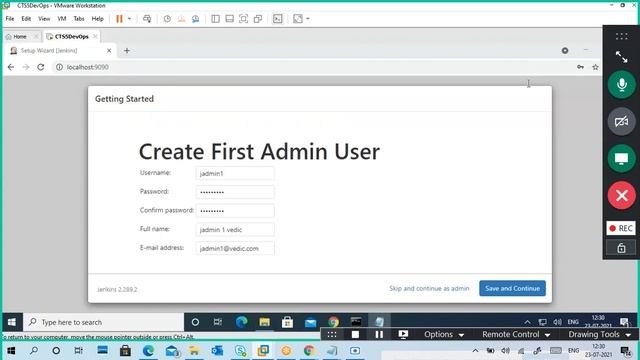Open Microsoft Edge in guest taskbar
640x360 pixels.
241,322
